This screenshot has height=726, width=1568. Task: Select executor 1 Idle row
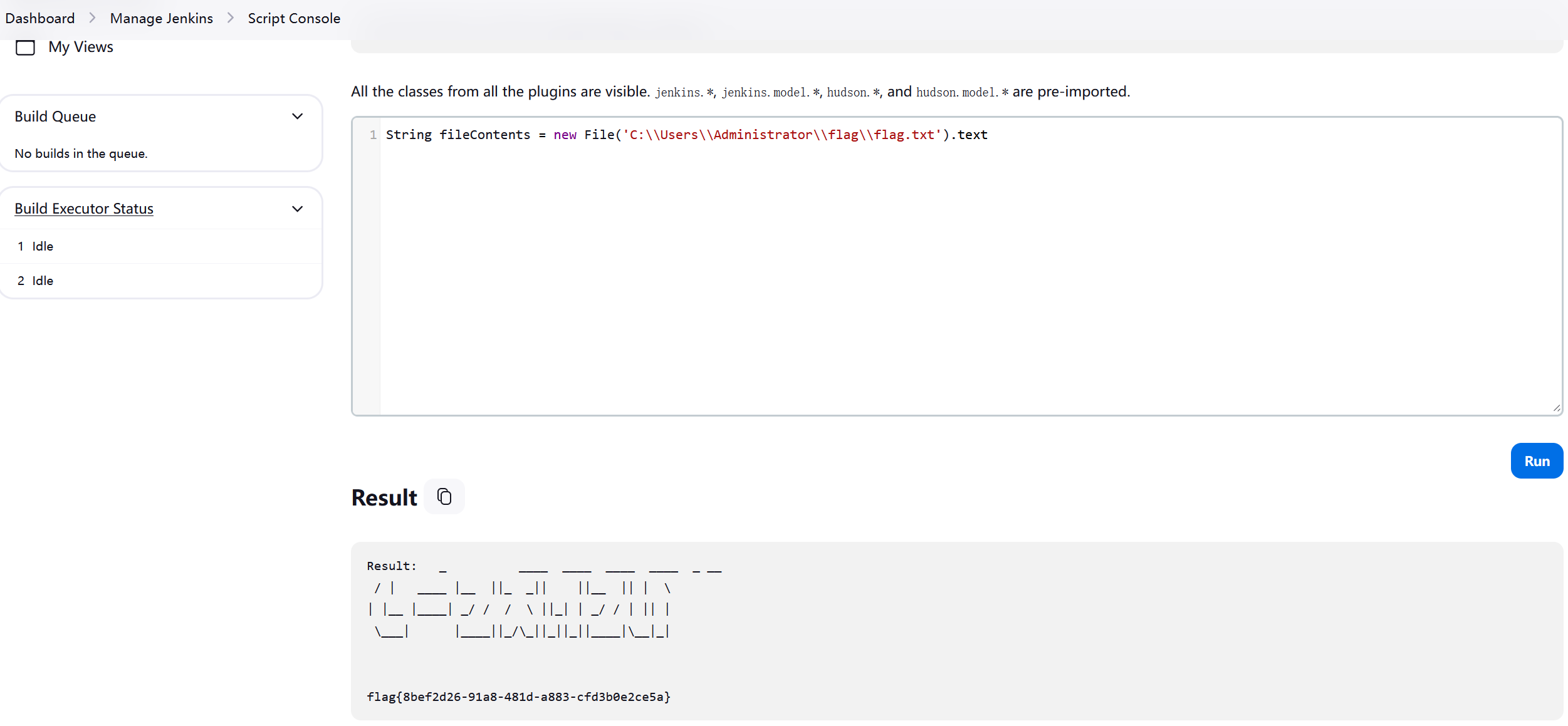pos(161,246)
